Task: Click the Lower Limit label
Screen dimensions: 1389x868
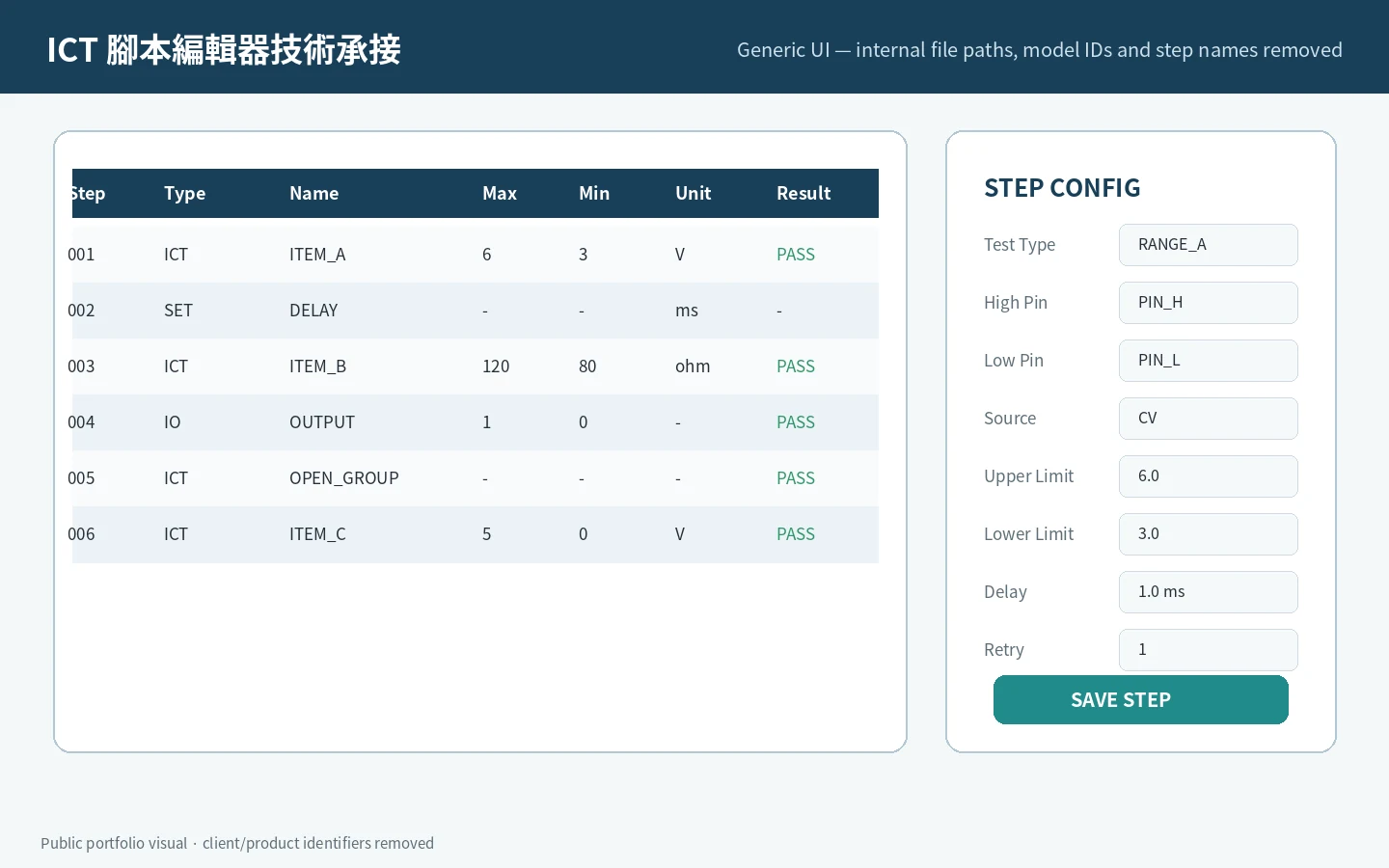Action: click(x=1028, y=534)
